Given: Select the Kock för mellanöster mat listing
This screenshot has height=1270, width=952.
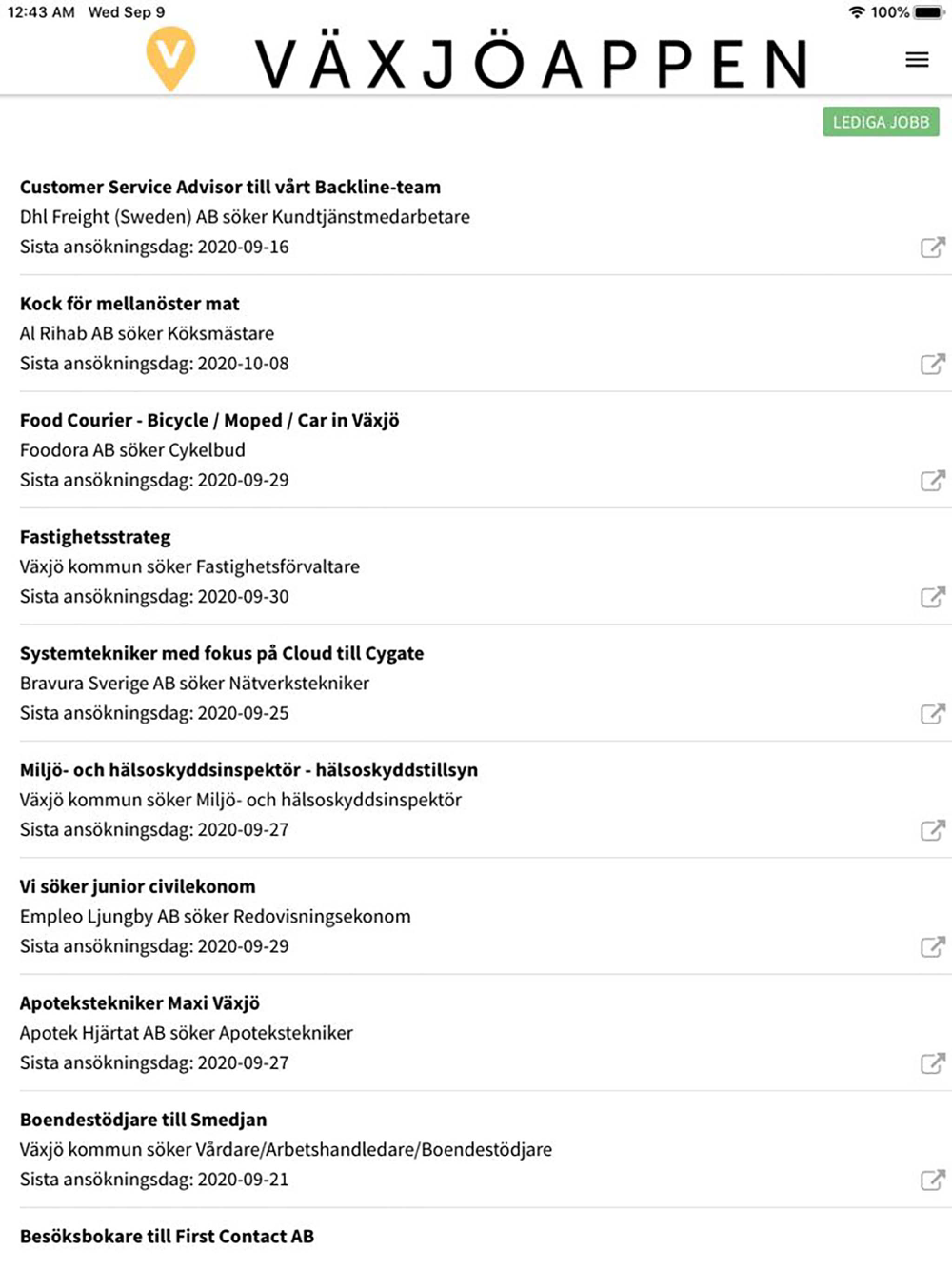Looking at the screenshot, I should (129, 304).
